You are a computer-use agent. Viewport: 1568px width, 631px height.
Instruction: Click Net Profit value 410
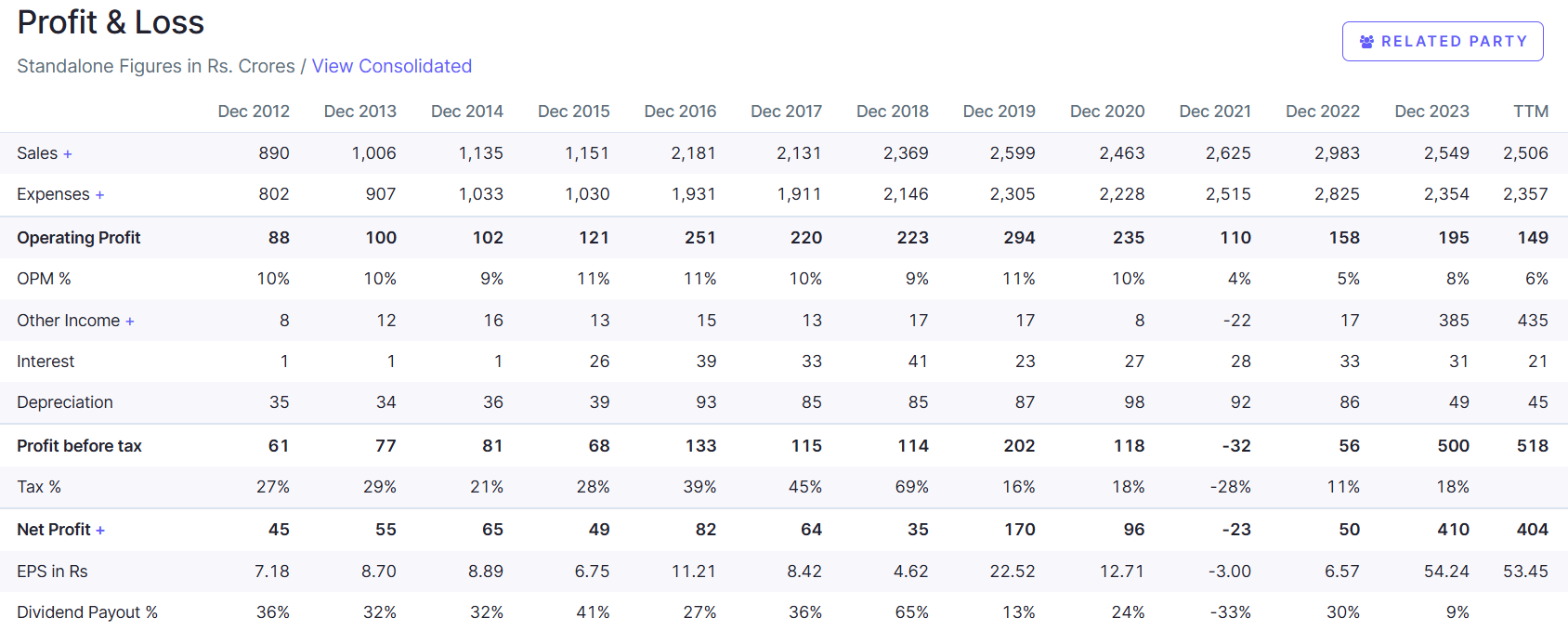point(1454,530)
